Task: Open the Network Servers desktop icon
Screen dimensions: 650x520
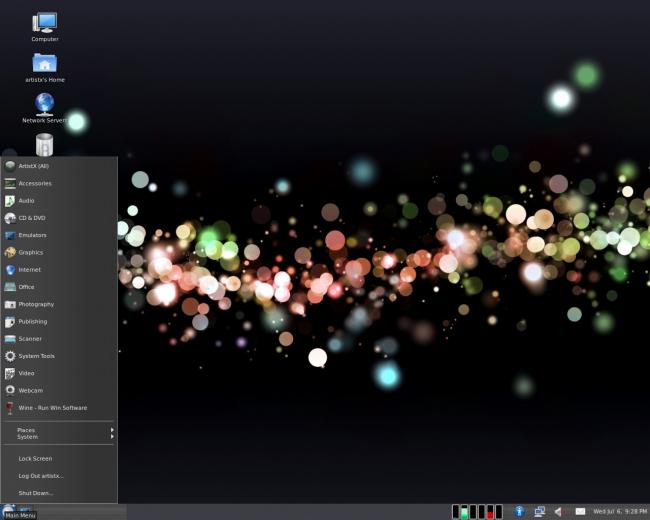Action: (x=44, y=108)
